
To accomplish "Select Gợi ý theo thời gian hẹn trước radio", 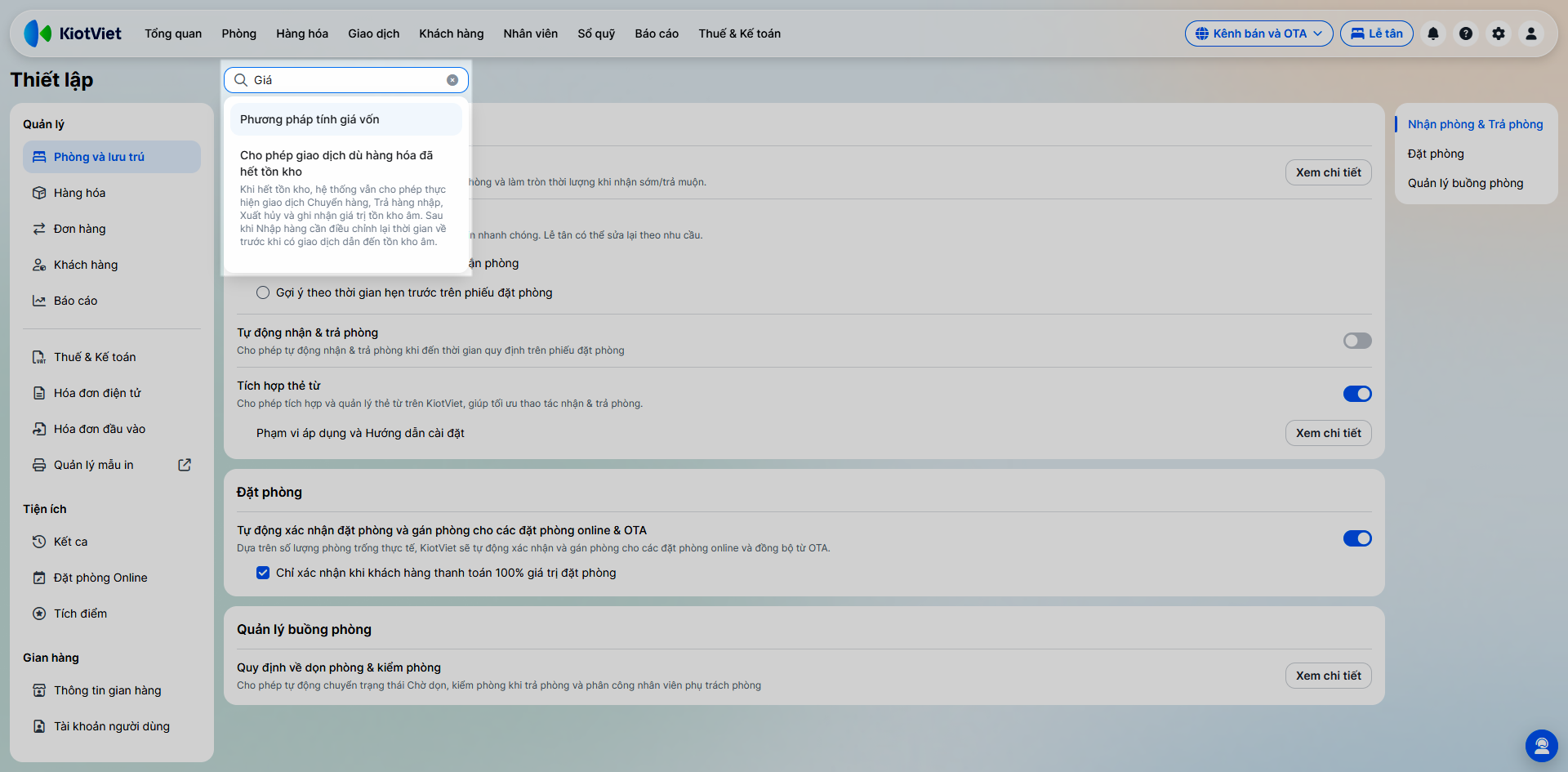I will [x=263, y=292].
